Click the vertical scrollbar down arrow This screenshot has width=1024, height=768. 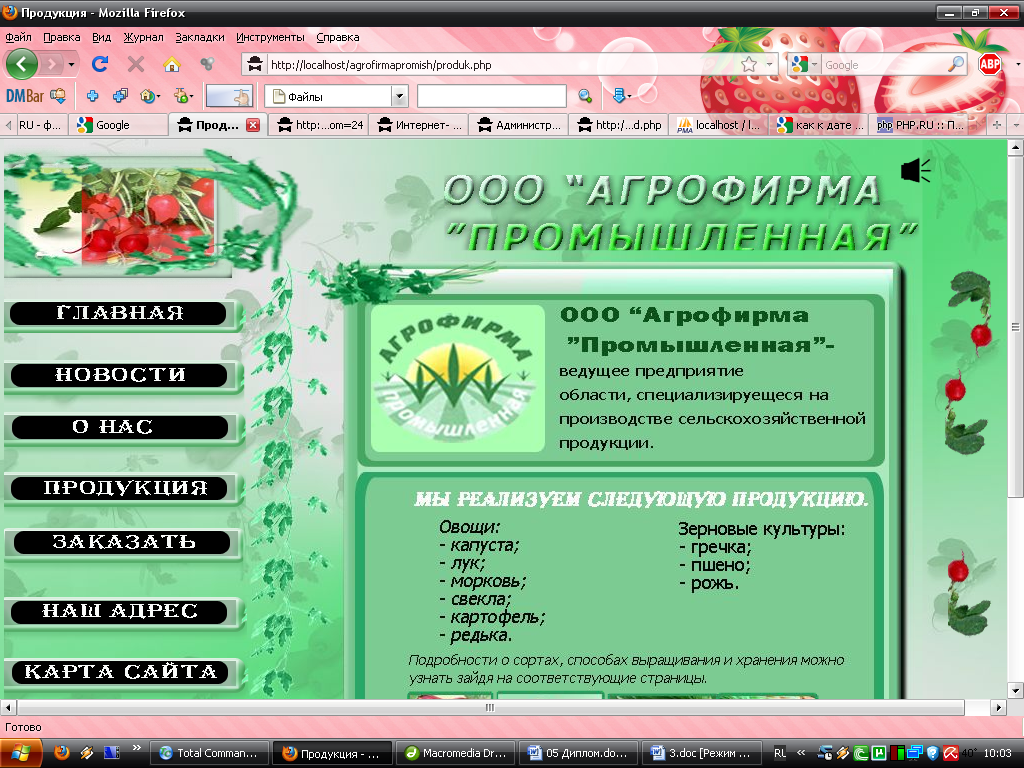click(1015, 690)
